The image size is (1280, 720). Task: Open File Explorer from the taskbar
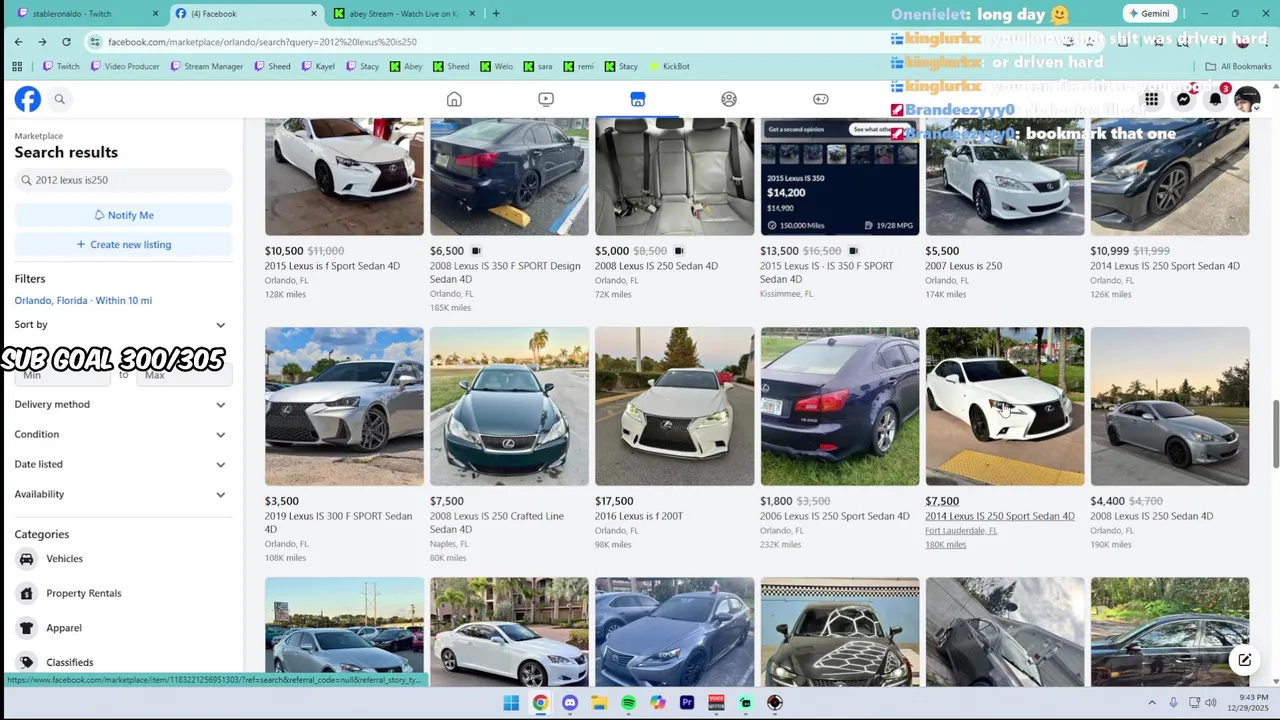tap(599, 703)
